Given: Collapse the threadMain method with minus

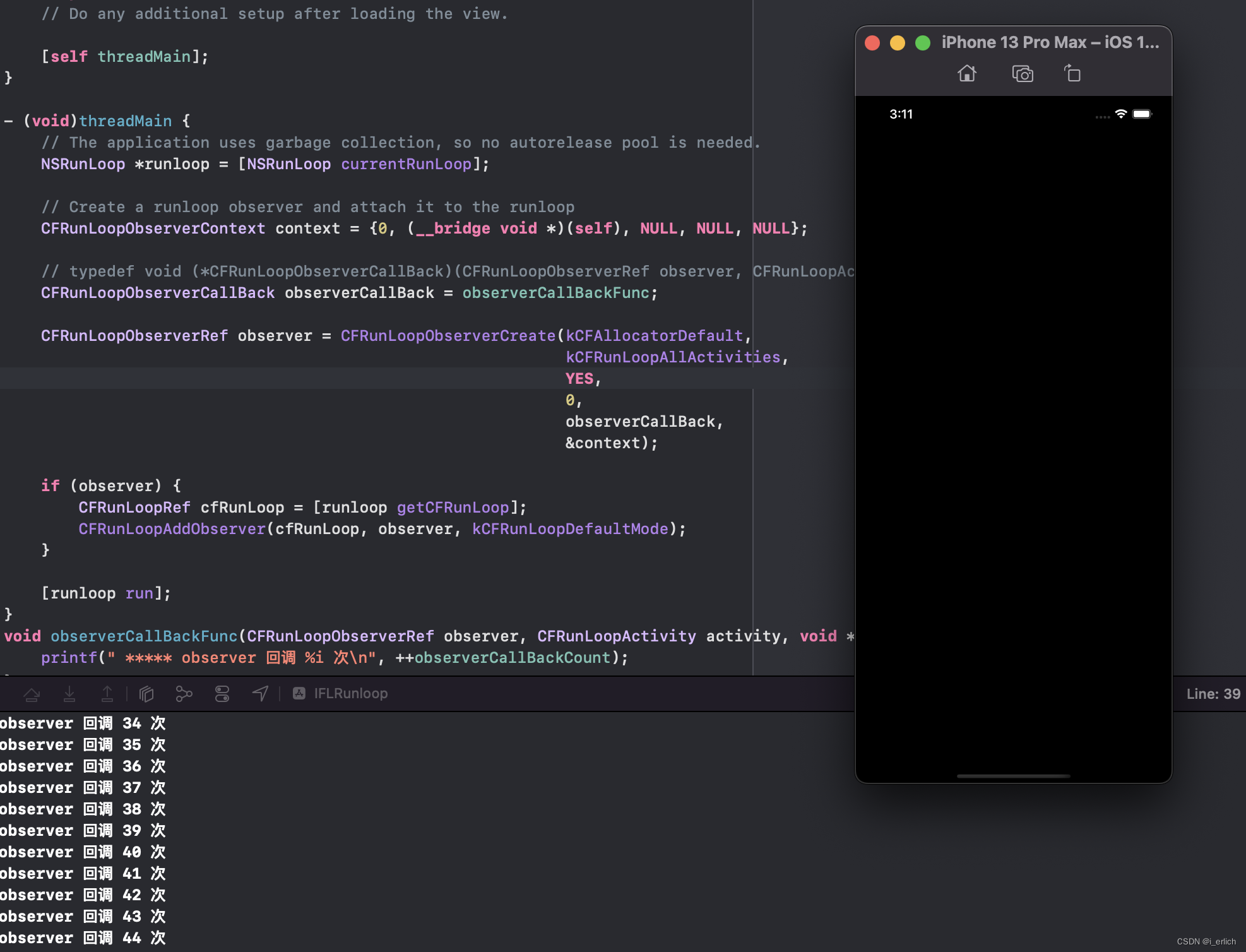Looking at the screenshot, I should point(8,121).
